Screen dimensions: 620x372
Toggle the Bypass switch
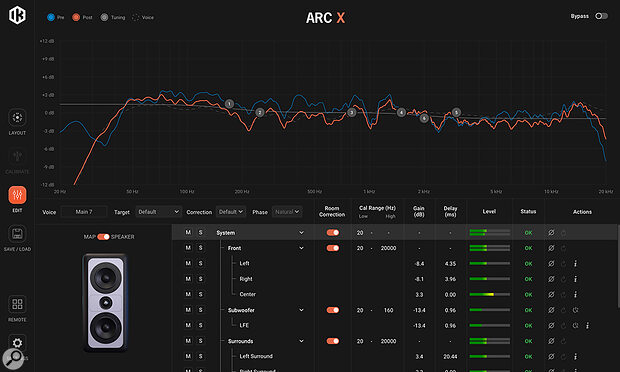[x=601, y=16]
